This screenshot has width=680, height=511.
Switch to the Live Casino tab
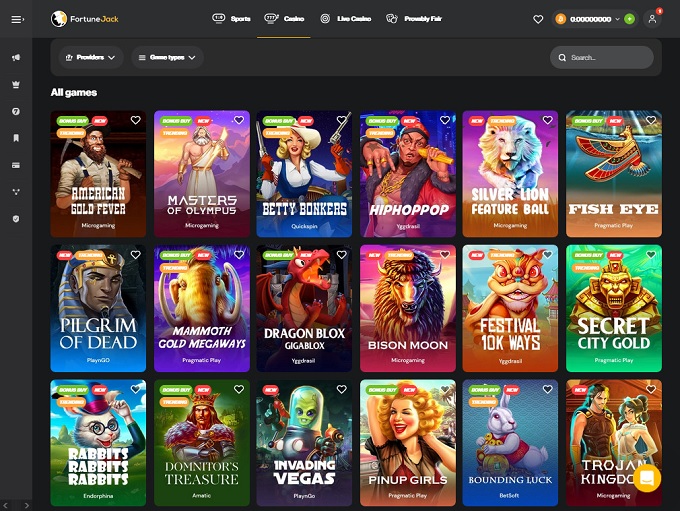[x=346, y=19]
